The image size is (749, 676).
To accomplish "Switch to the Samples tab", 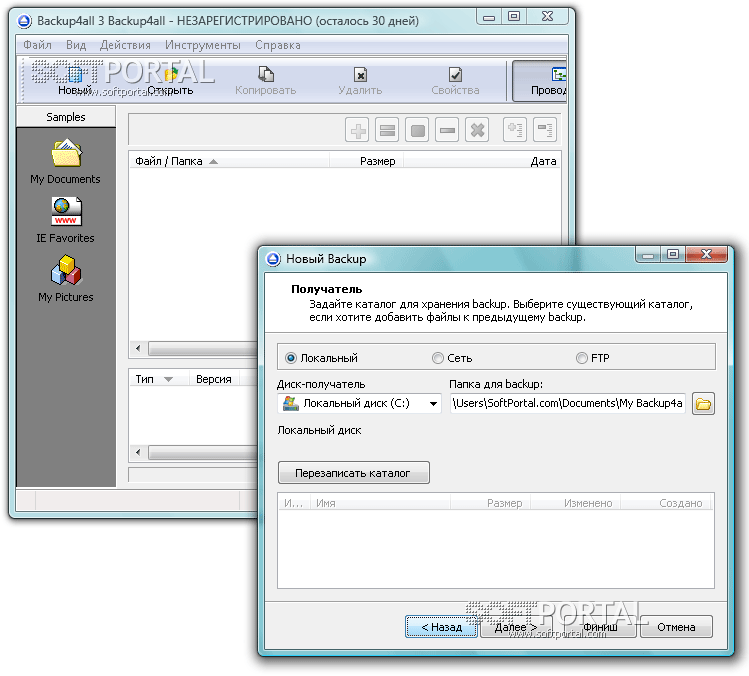I will click(66, 117).
